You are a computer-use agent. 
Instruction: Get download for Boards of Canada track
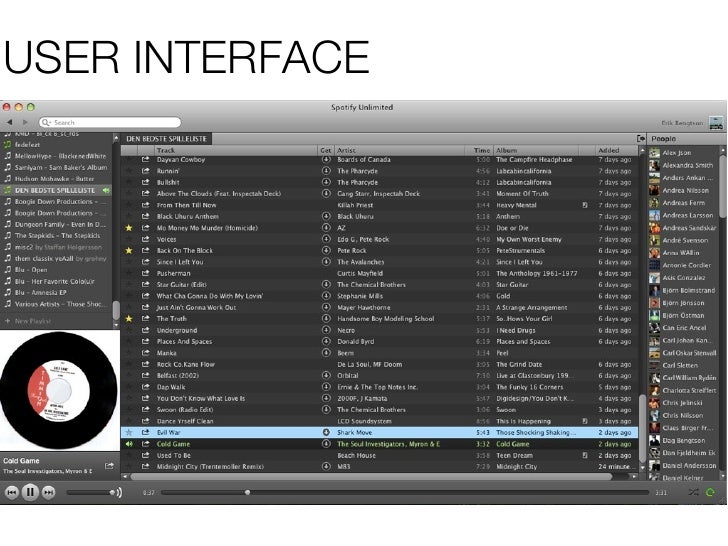point(326,160)
